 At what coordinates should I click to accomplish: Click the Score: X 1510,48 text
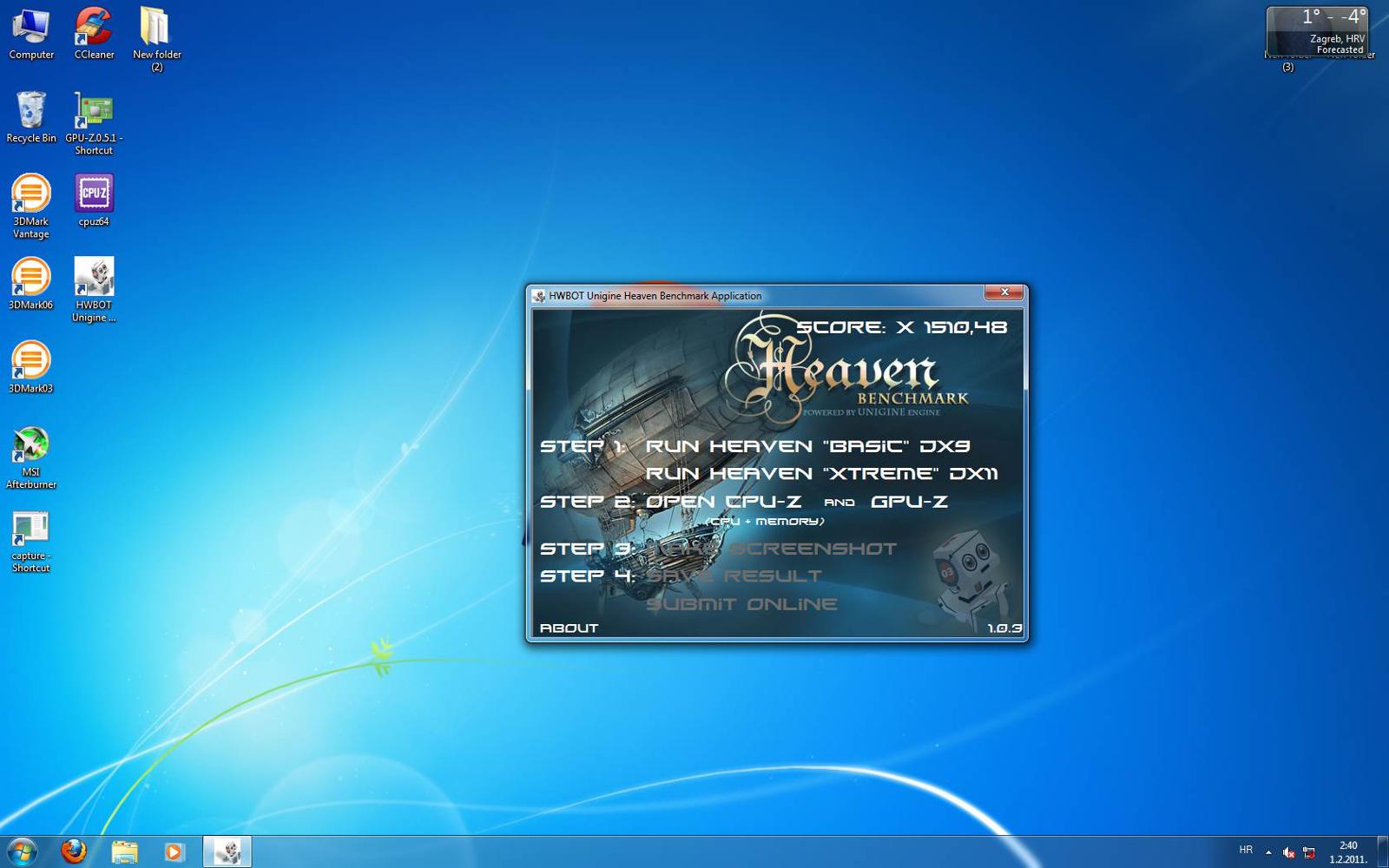pos(902,327)
